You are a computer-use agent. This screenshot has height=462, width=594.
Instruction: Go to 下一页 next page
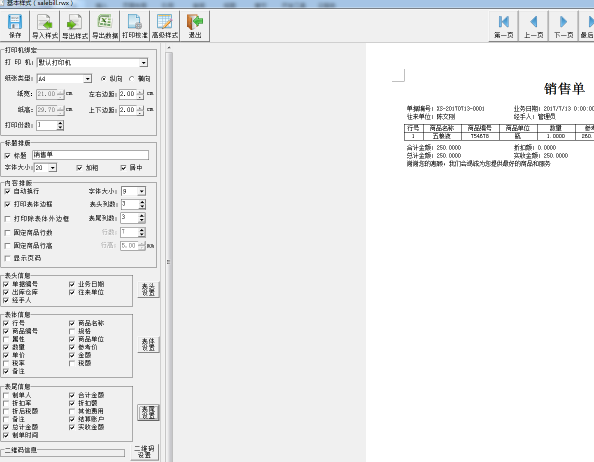coord(563,26)
